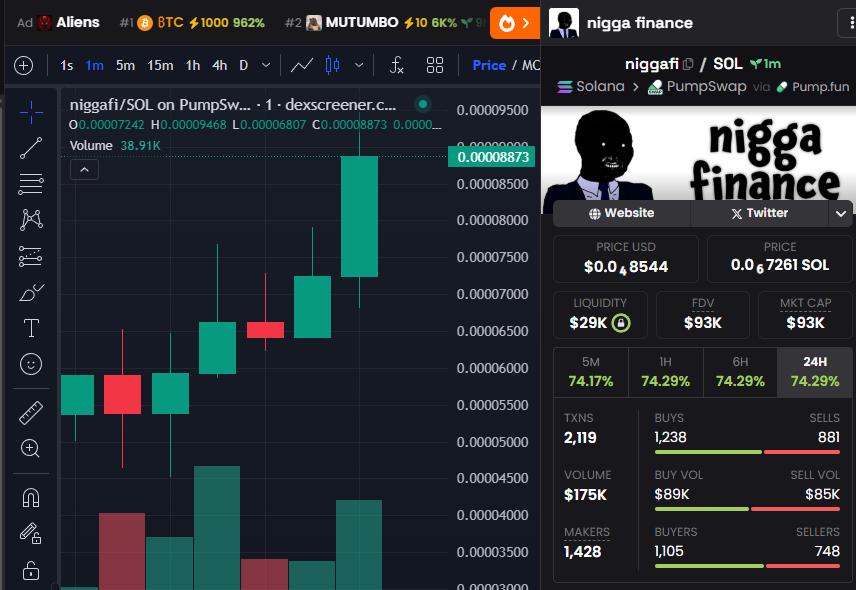Switch the chart to Price mode
The width and height of the screenshot is (856, 590).
click(x=489, y=65)
